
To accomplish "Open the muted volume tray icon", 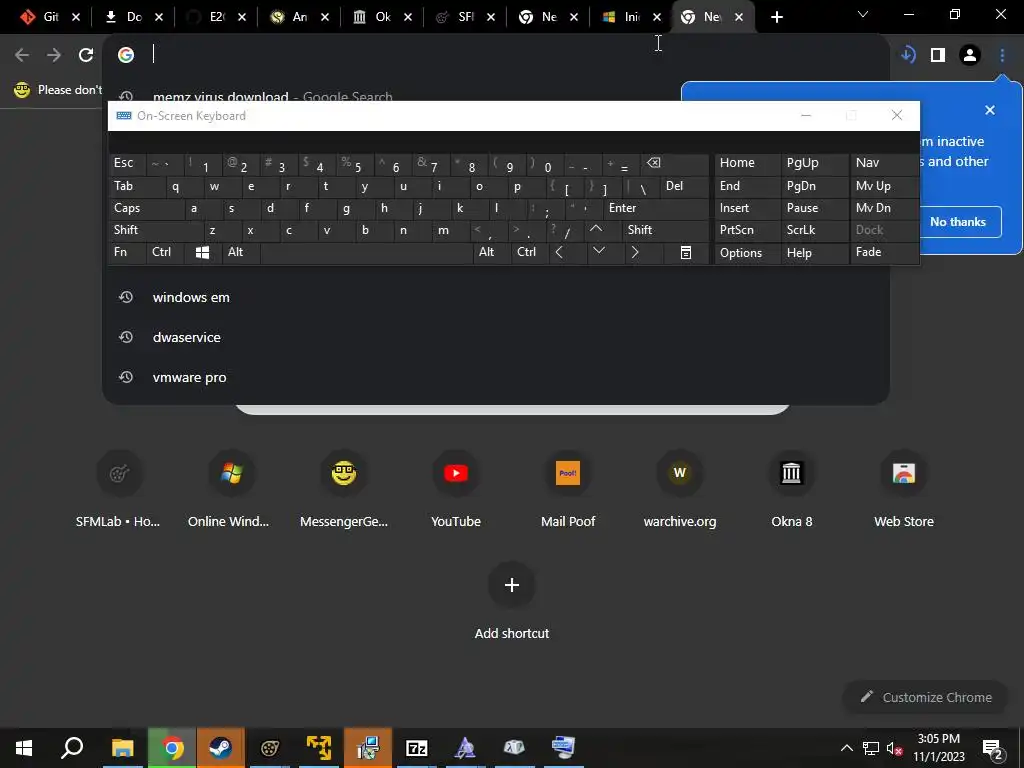I will click(x=895, y=748).
